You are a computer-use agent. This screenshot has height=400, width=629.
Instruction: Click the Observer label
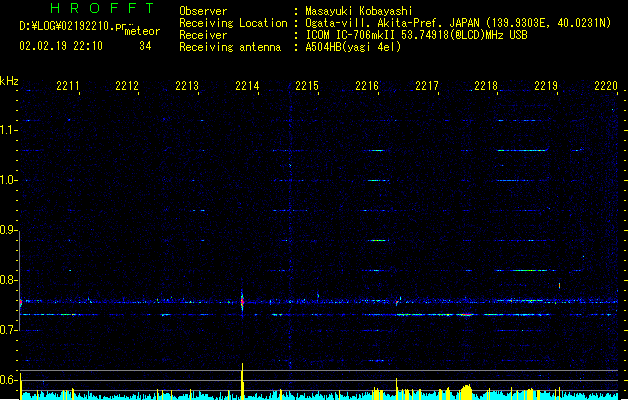click(x=203, y=11)
